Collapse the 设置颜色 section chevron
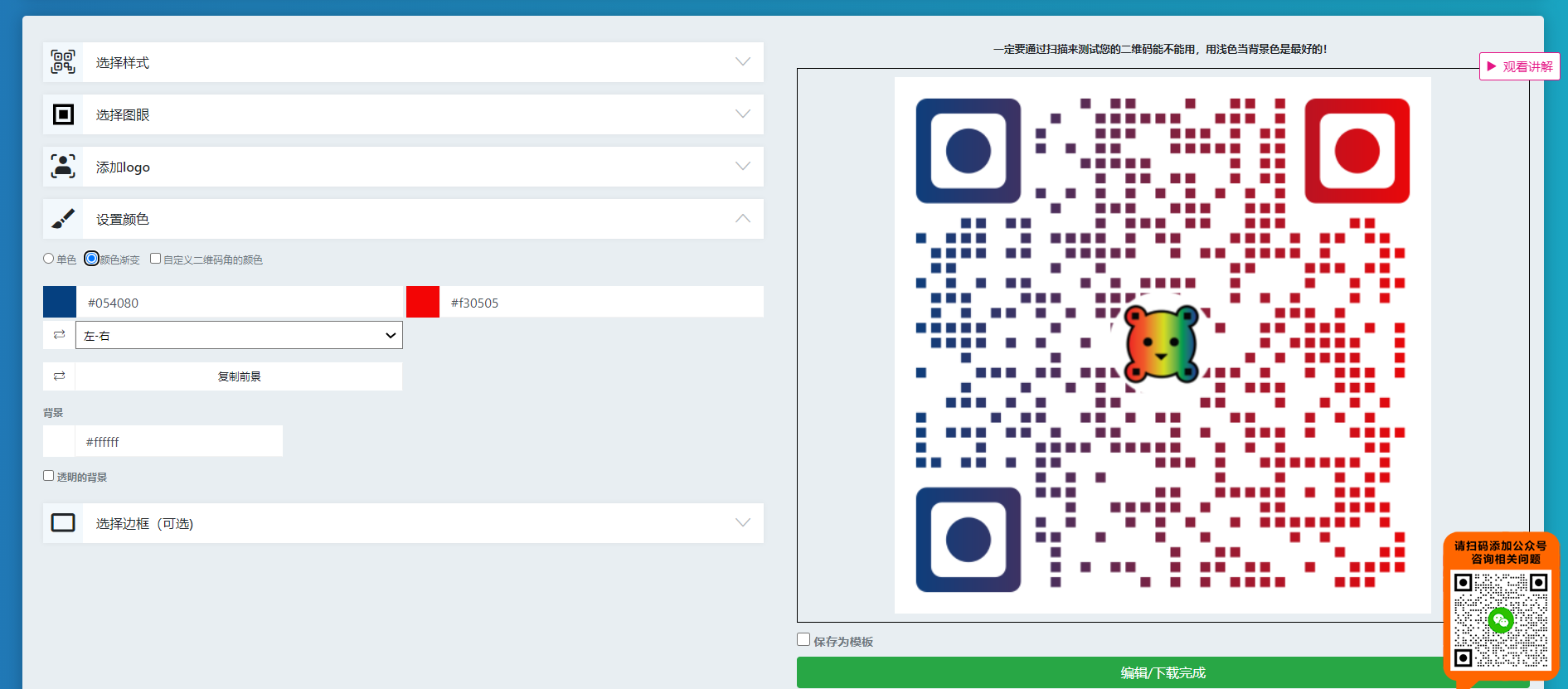This screenshot has width=1568, height=689. tap(743, 219)
